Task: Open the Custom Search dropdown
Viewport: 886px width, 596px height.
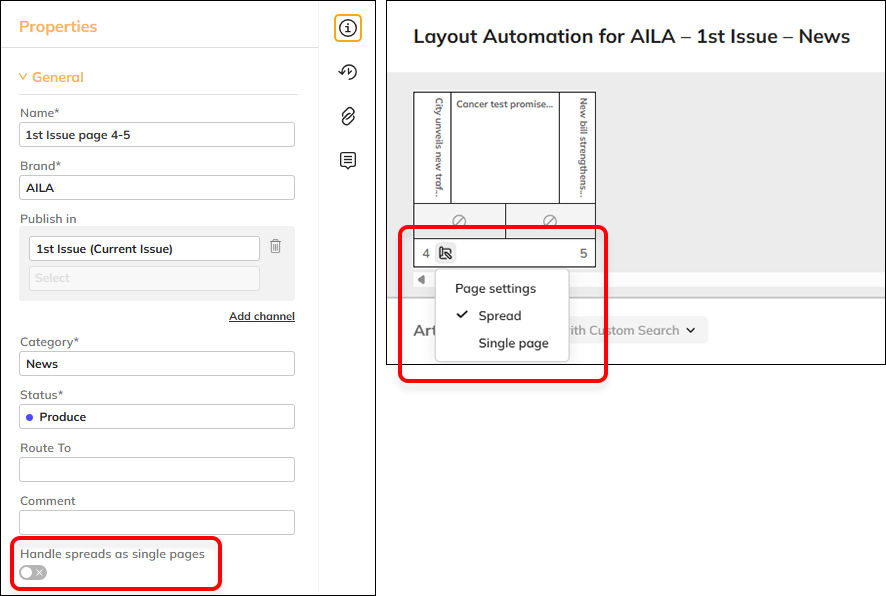Action: (x=630, y=330)
